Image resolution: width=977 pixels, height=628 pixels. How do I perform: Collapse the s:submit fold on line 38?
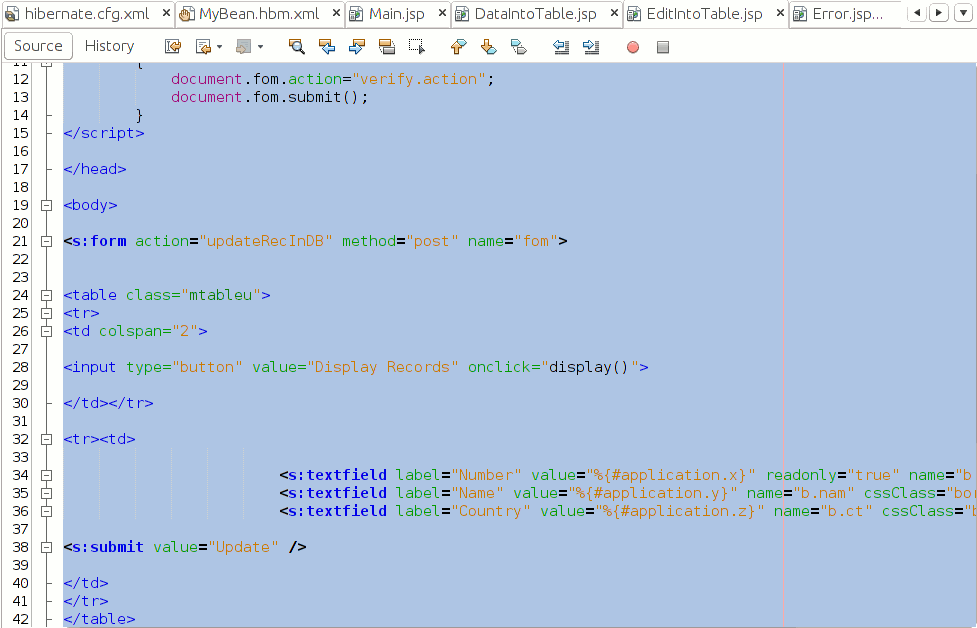[46, 547]
